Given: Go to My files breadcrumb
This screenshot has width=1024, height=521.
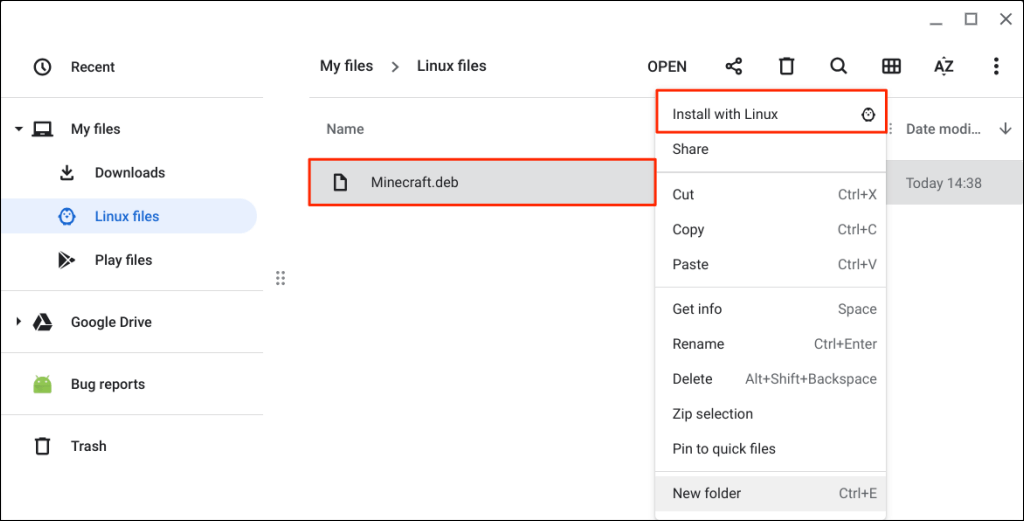Looking at the screenshot, I should click(x=346, y=66).
